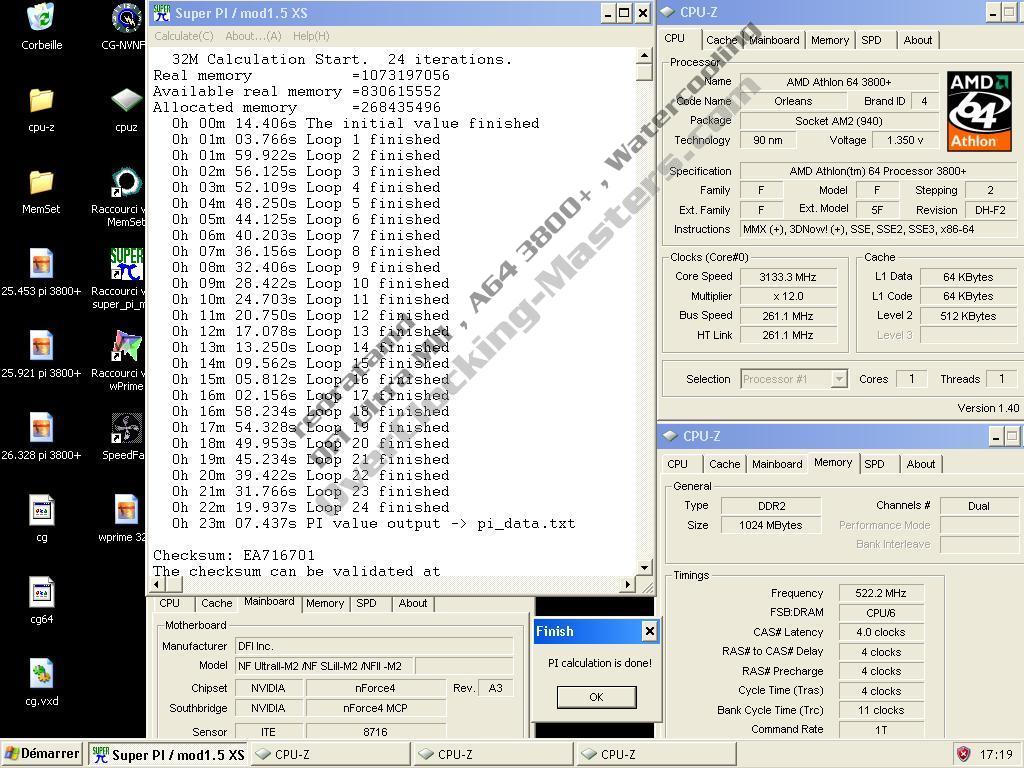1024x768 pixels.
Task: Click Super PI horizontal scroll left arrow
Action: (x=157, y=584)
